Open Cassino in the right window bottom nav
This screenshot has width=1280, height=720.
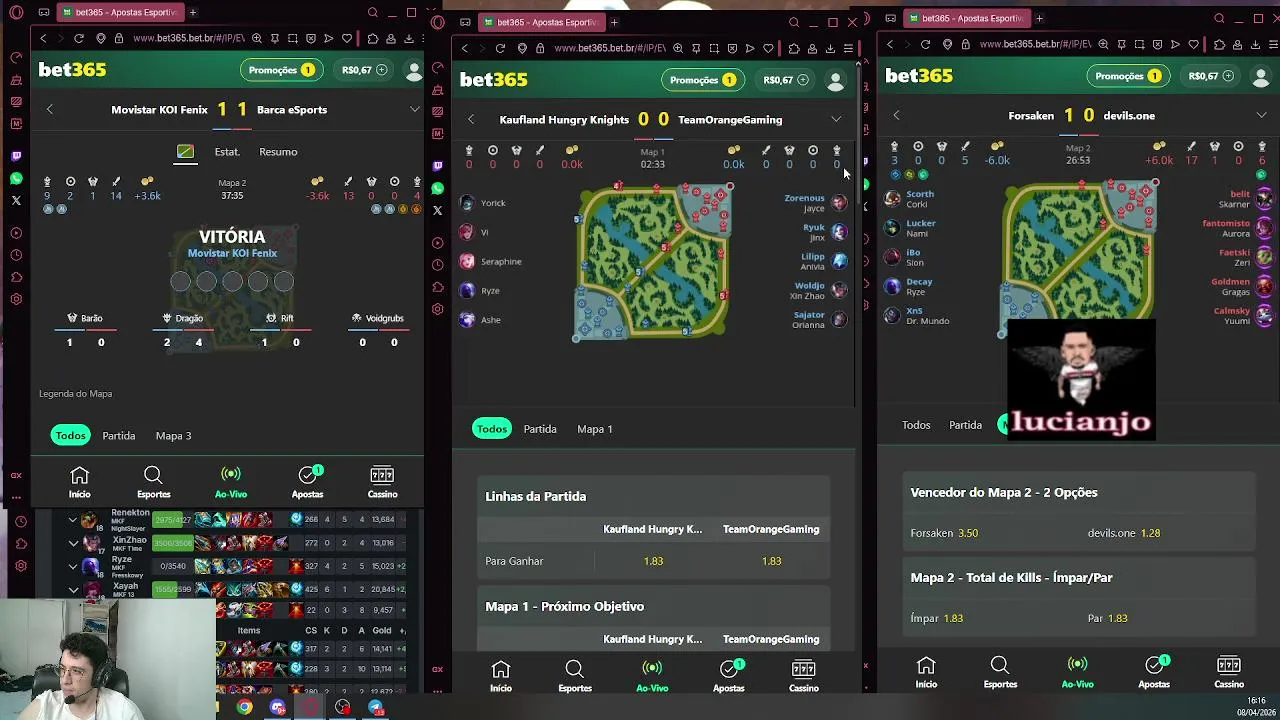point(1229,672)
